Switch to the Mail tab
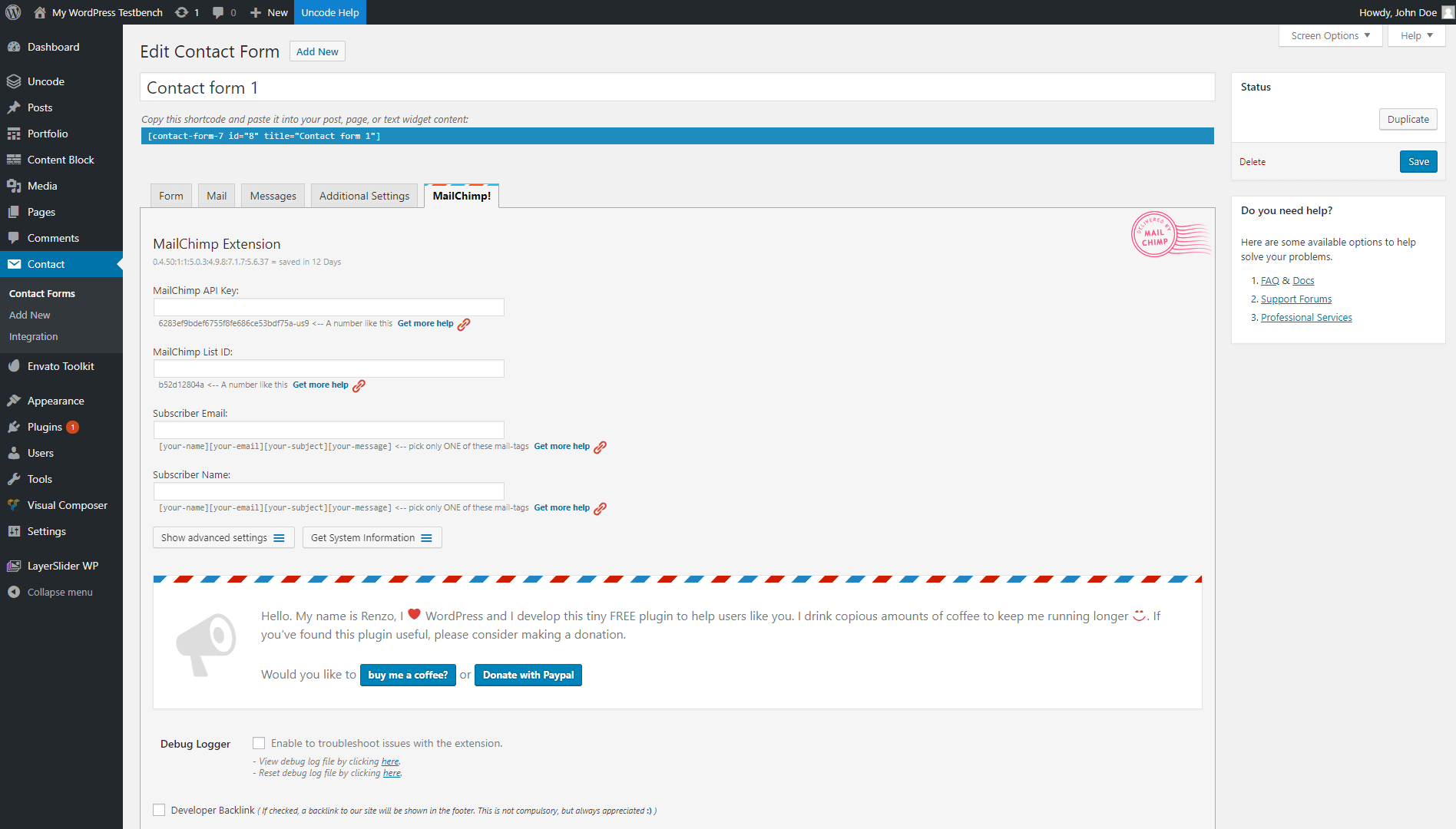 coord(217,196)
